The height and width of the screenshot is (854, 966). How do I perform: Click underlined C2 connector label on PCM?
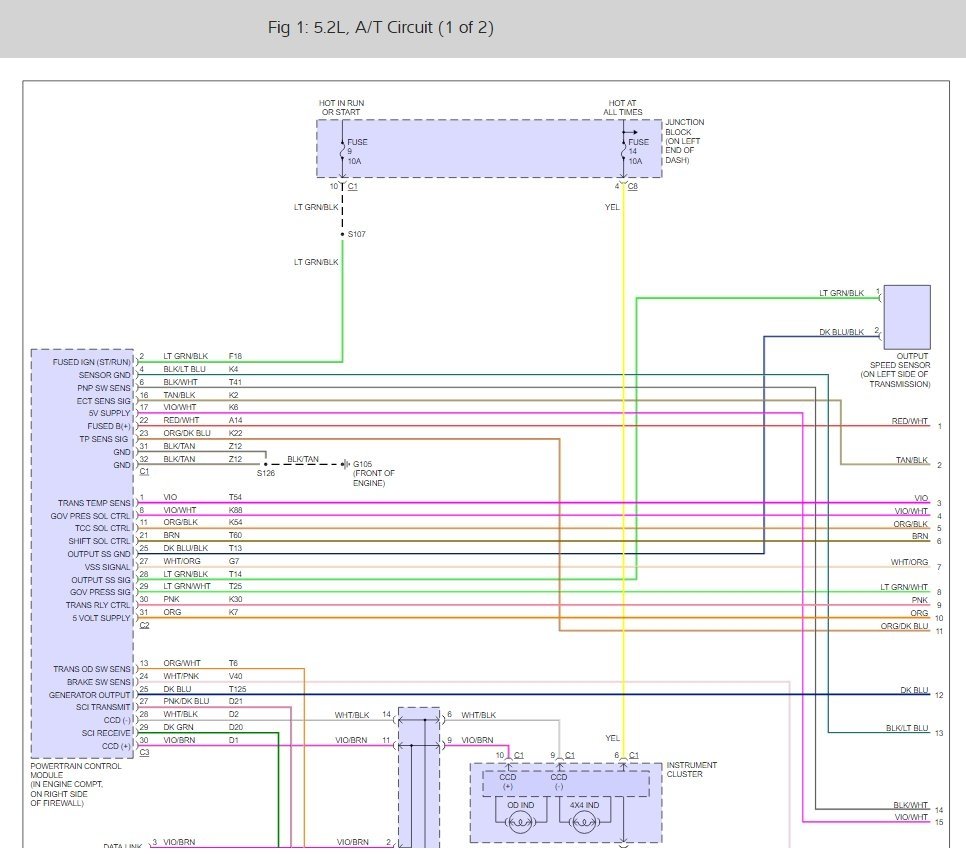[145, 625]
